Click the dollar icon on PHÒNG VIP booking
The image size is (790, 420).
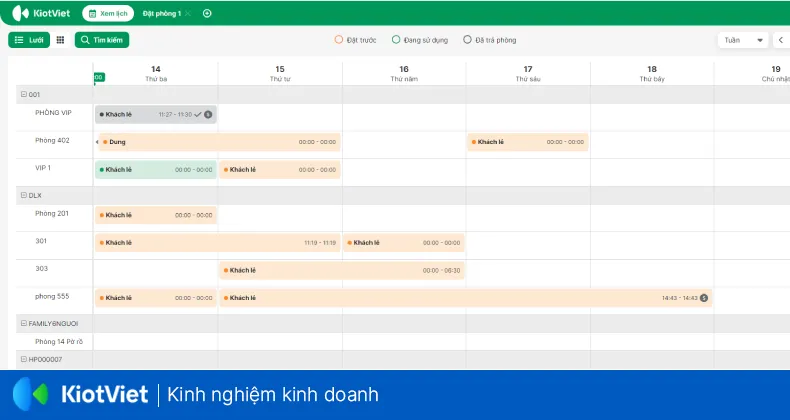point(208,114)
